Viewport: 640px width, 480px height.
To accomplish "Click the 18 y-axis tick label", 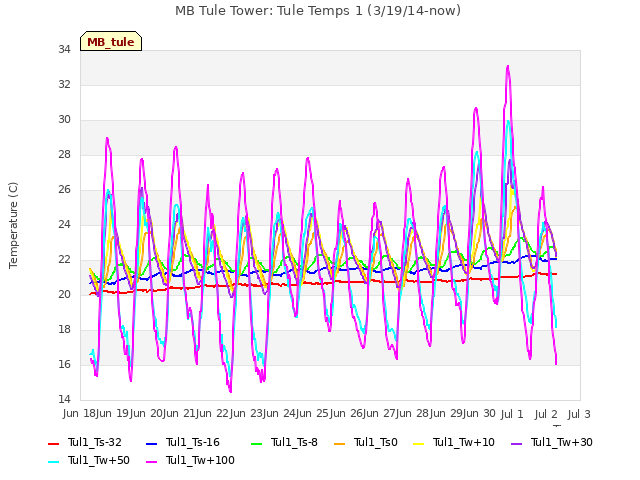I will tap(64, 330).
